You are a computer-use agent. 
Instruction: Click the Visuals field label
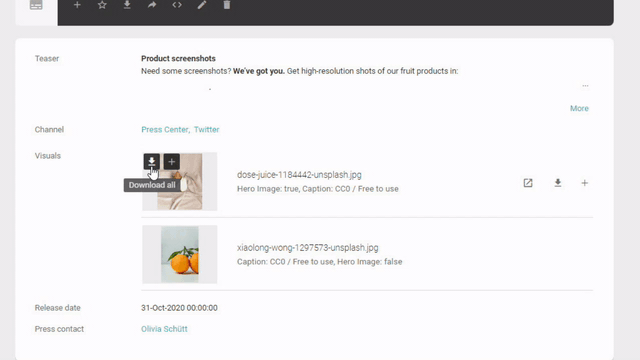tap(48, 156)
